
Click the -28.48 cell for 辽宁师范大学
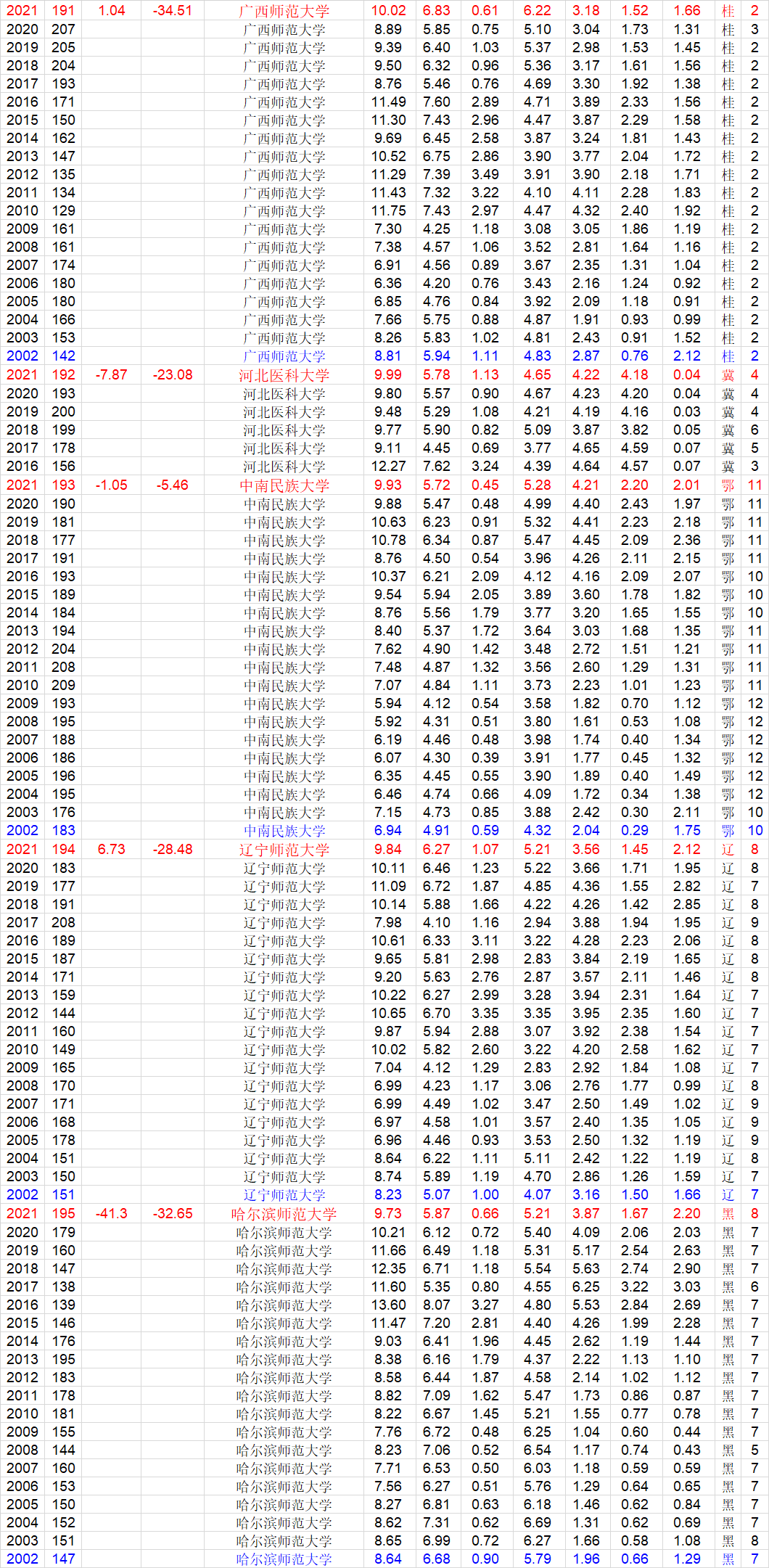coord(173,850)
